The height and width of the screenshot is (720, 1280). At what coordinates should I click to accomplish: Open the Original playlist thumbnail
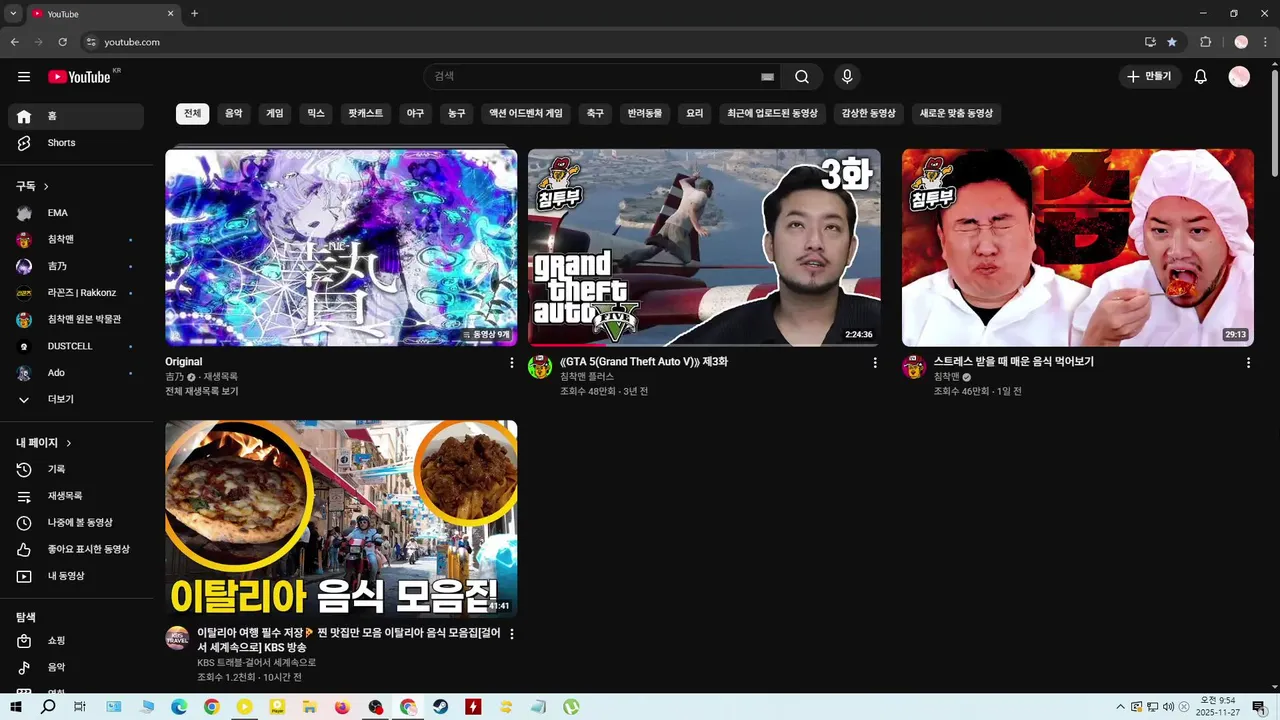341,248
